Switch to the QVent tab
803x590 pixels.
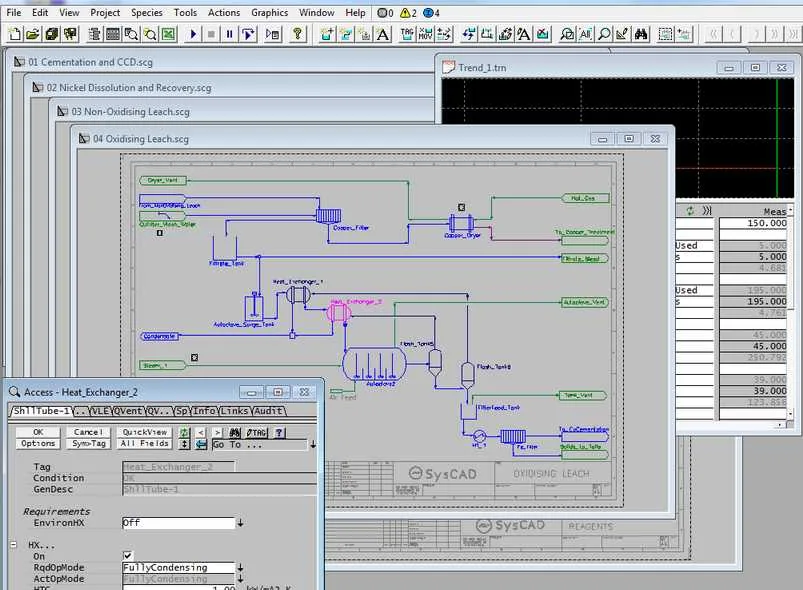pos(128,411)
